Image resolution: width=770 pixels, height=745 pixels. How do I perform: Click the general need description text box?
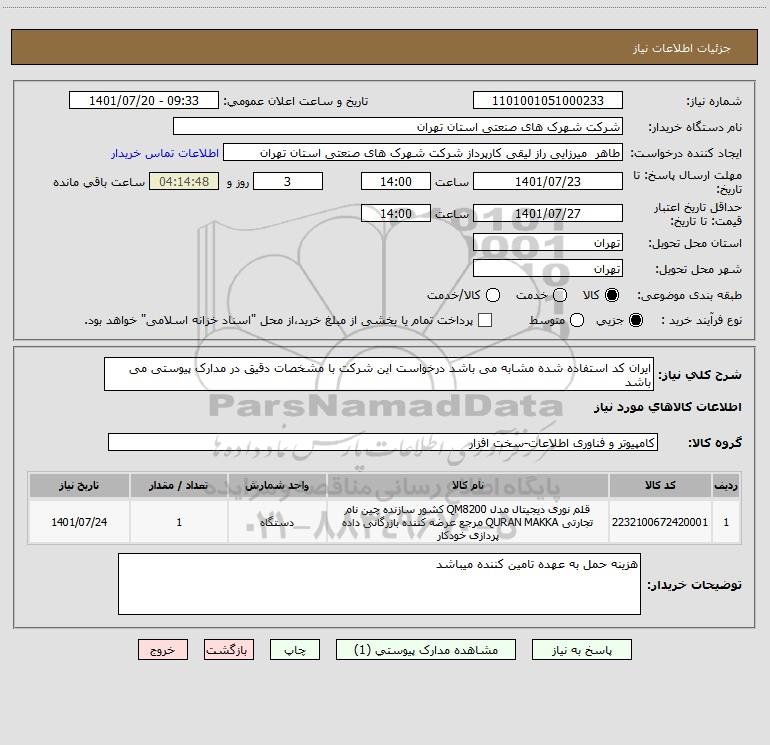[x=379, y=374]
